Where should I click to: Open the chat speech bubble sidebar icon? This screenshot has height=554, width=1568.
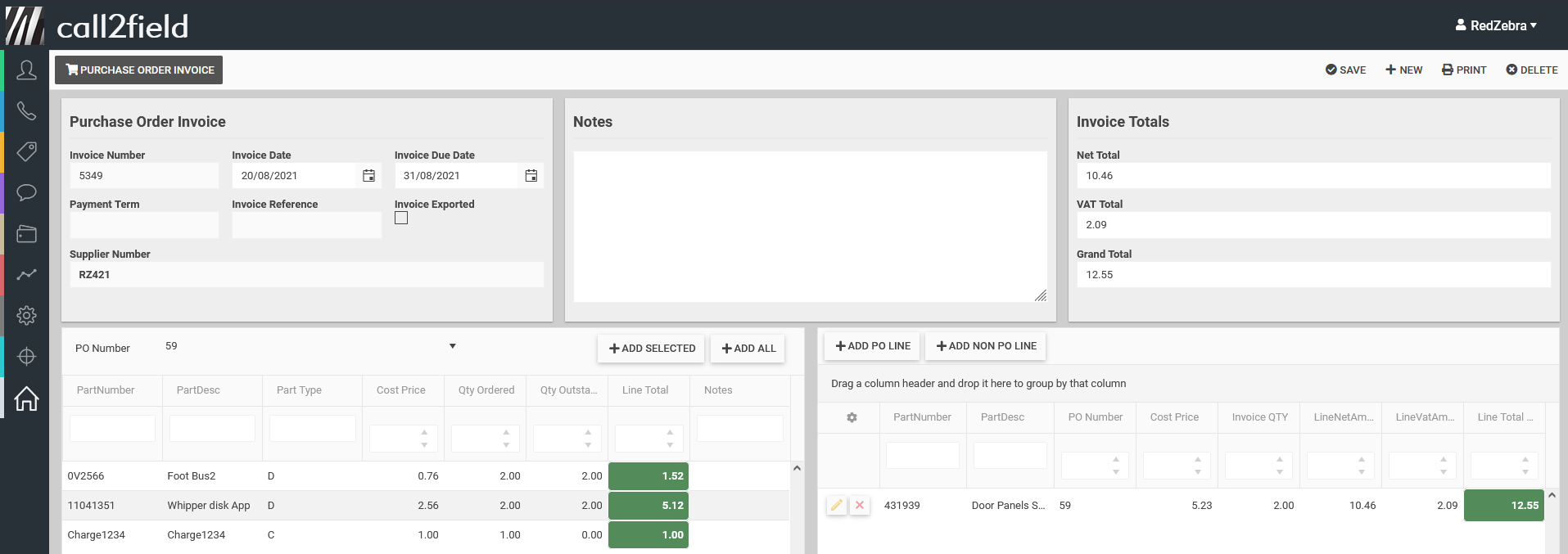(x=26, y=192)
